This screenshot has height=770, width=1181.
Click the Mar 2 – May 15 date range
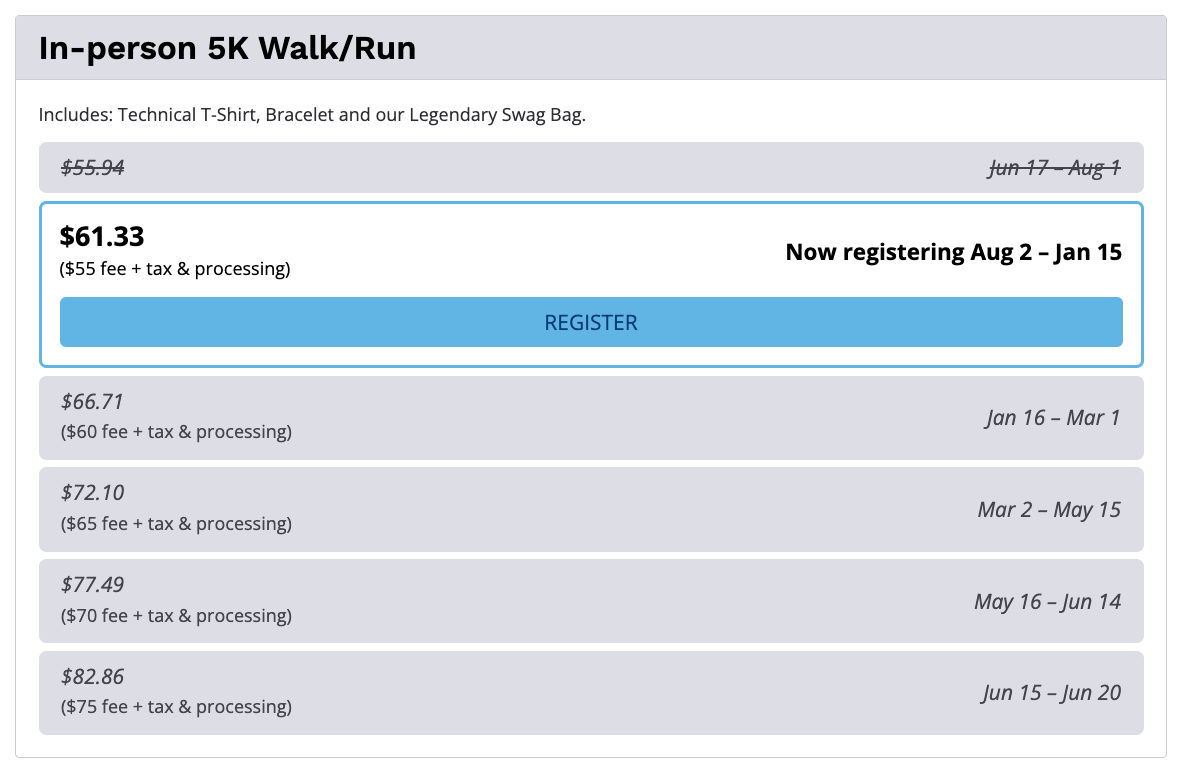1049,510
